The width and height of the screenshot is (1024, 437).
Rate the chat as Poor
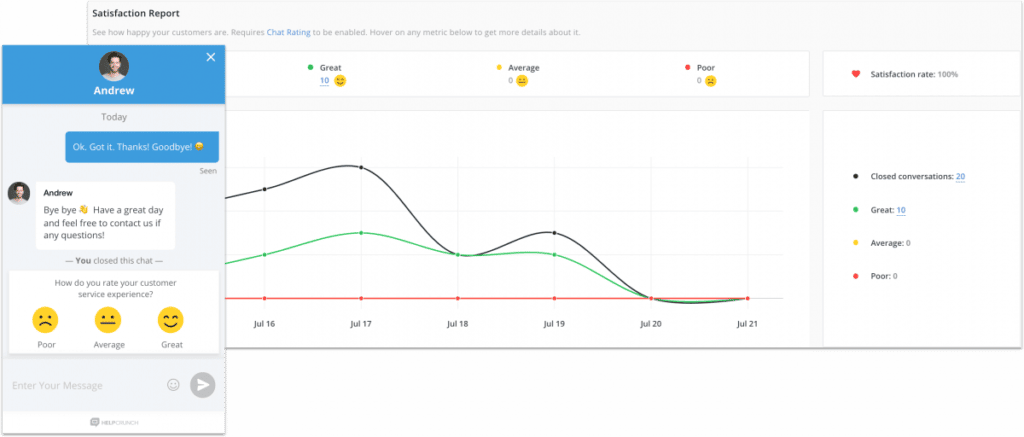pyautogui.click(x=45, y=321)
